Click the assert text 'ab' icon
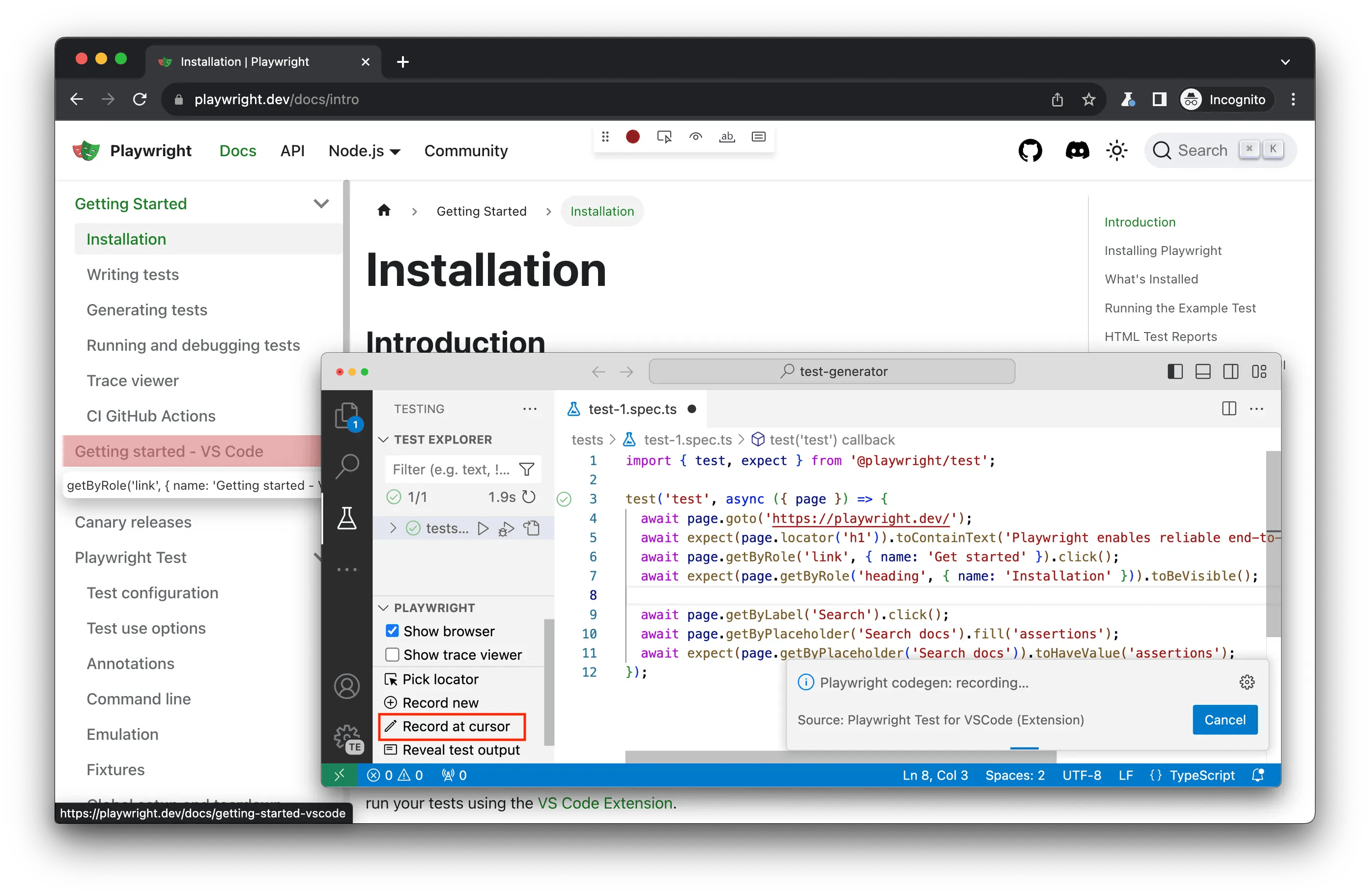This screenshot has width=1370, height=896. (x=727, y=137)
